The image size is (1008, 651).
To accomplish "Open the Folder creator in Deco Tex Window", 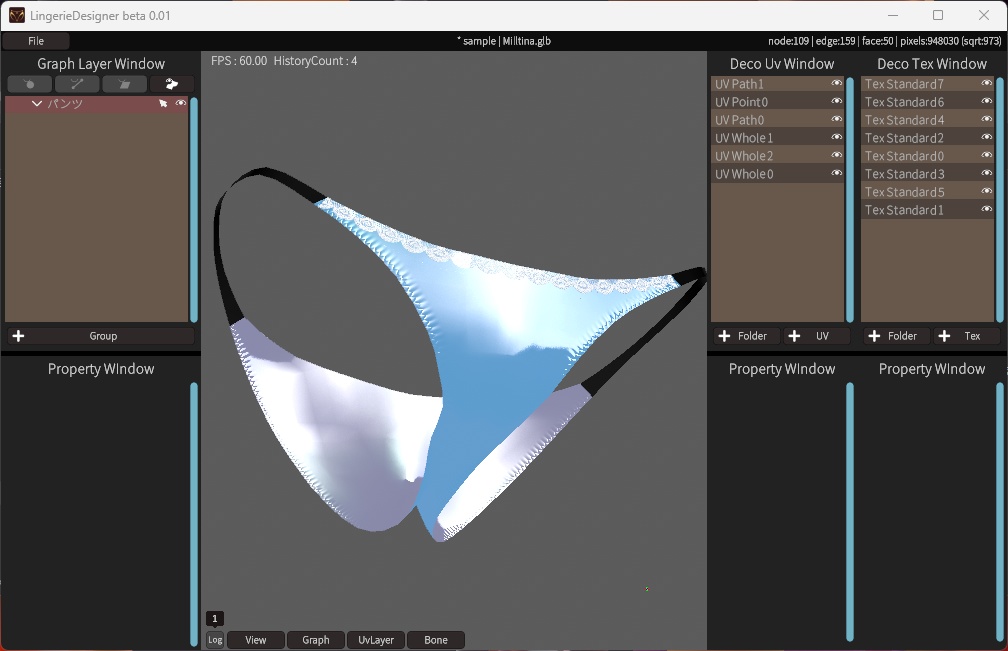I will [x=896, y=336].
